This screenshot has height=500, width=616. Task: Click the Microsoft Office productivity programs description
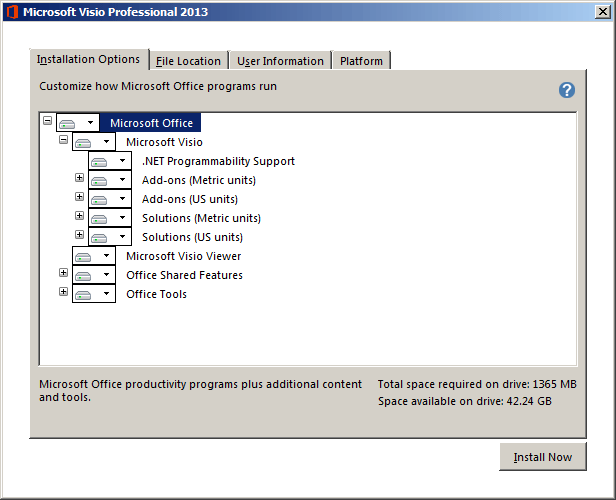(200, 390)
